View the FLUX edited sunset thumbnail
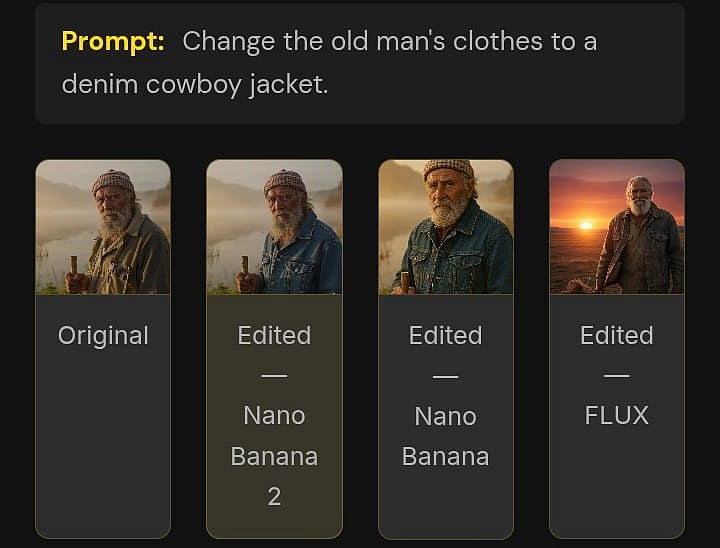The width and height of the screenshot is (720, 548). pyautogui.click(x=617, y=227)
